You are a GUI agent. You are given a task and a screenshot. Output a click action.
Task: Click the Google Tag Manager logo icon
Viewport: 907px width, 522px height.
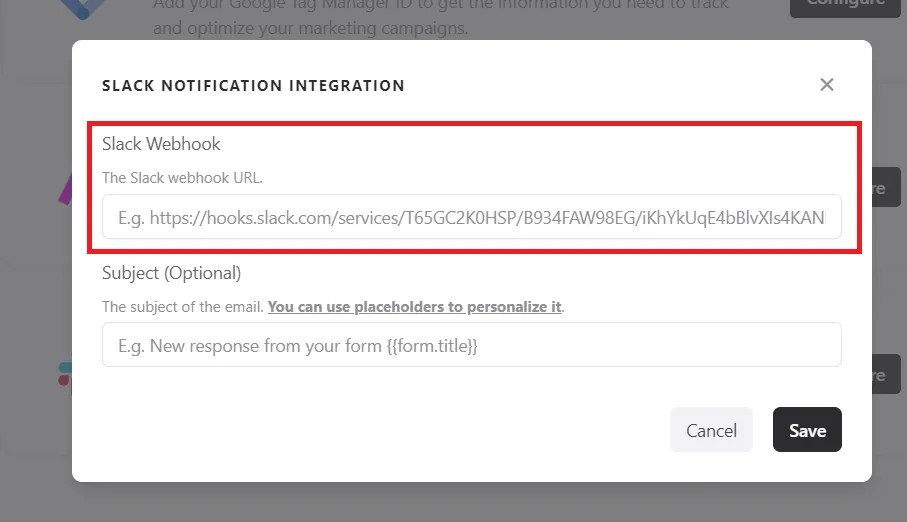click(83, 9)
